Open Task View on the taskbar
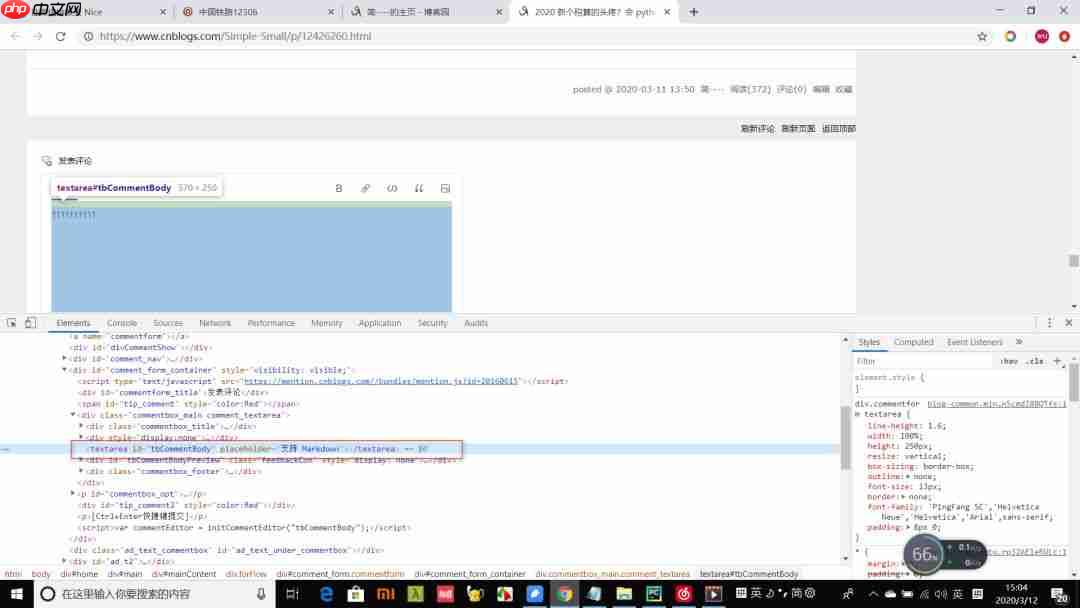1080x608 pixels. [292, 594]
